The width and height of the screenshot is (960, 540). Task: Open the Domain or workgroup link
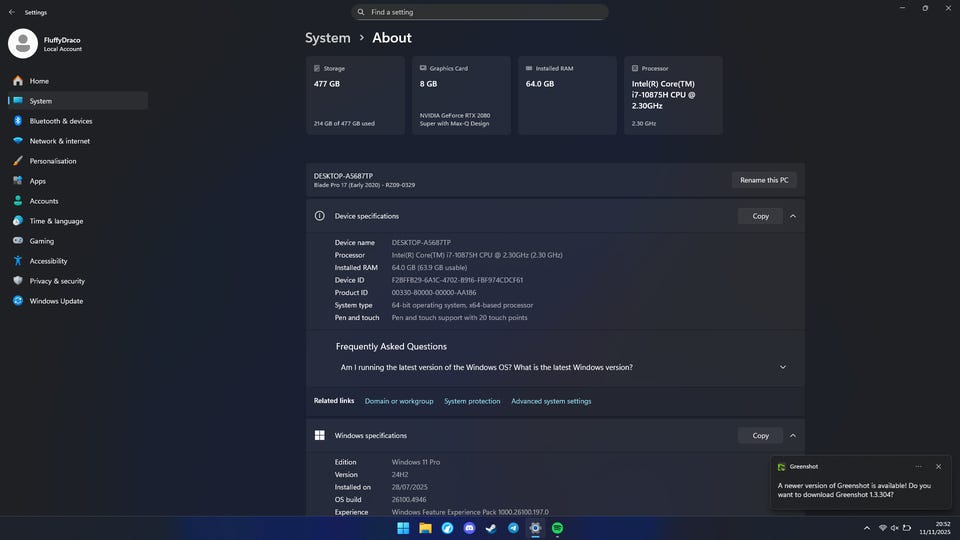(x=399, y=401)
